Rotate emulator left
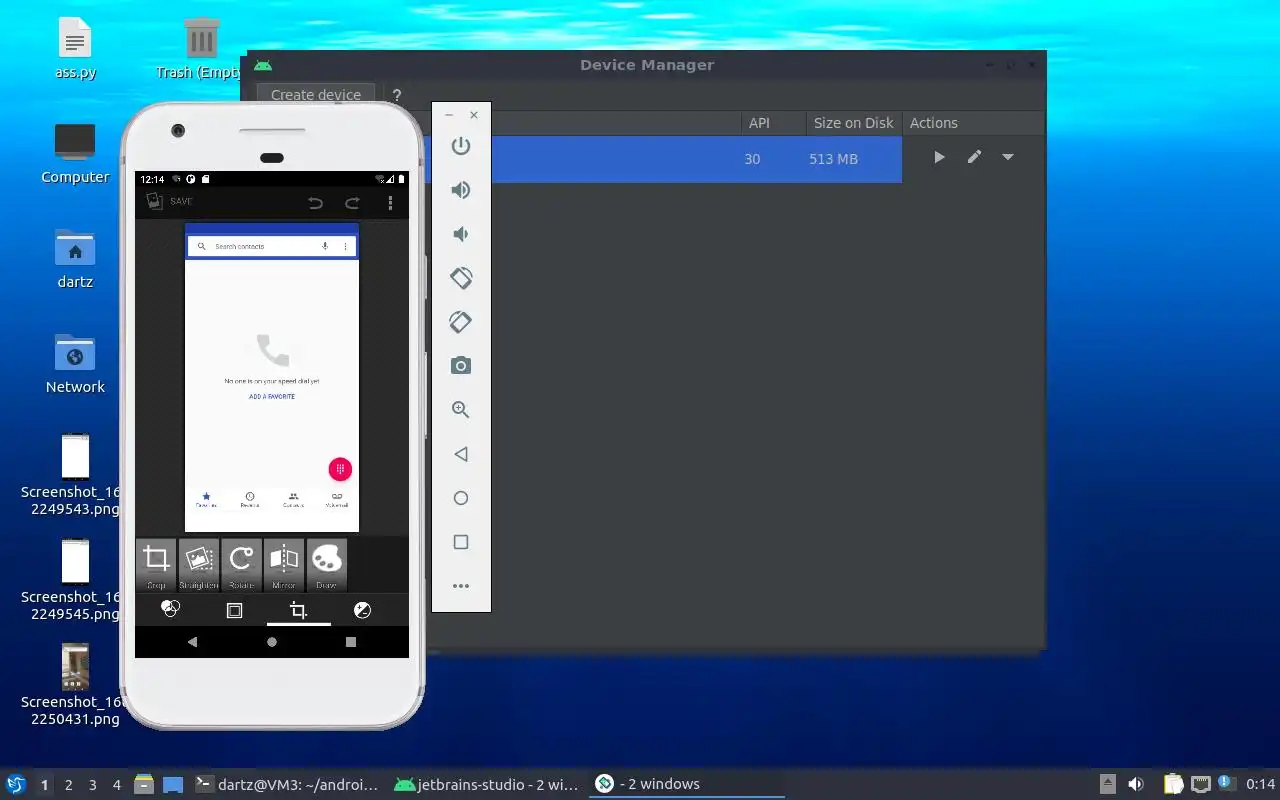The height and width of the screenshot is (800, 1280). click(461, 278)
